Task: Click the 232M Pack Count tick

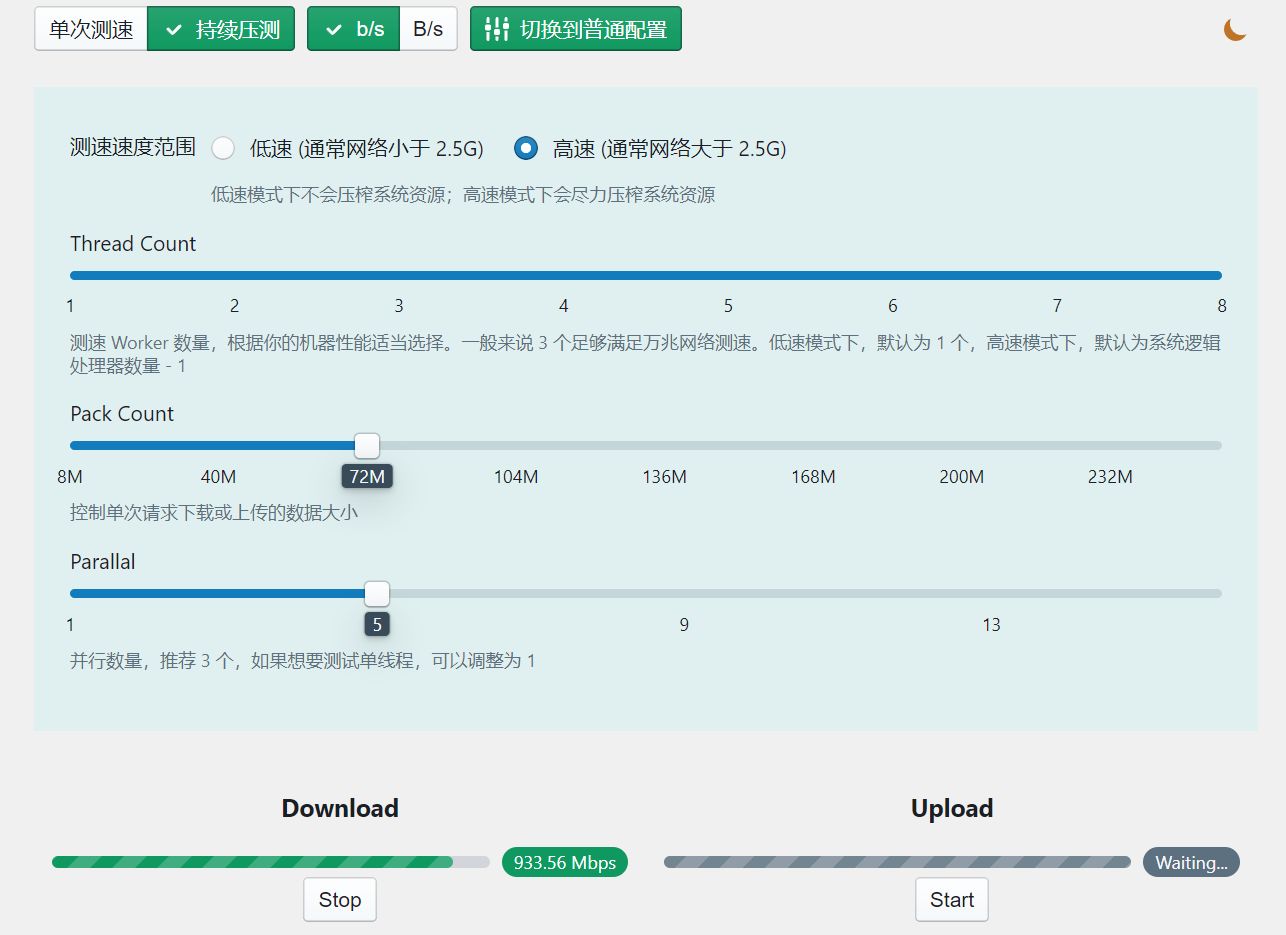Action: (1110, 477)
